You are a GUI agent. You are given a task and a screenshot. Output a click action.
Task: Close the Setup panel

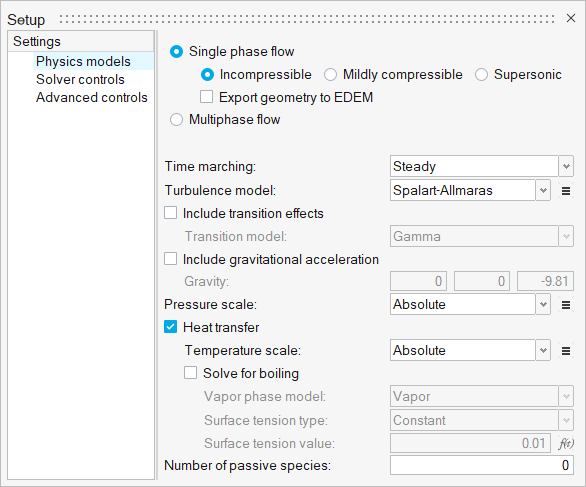coord(570,18)
